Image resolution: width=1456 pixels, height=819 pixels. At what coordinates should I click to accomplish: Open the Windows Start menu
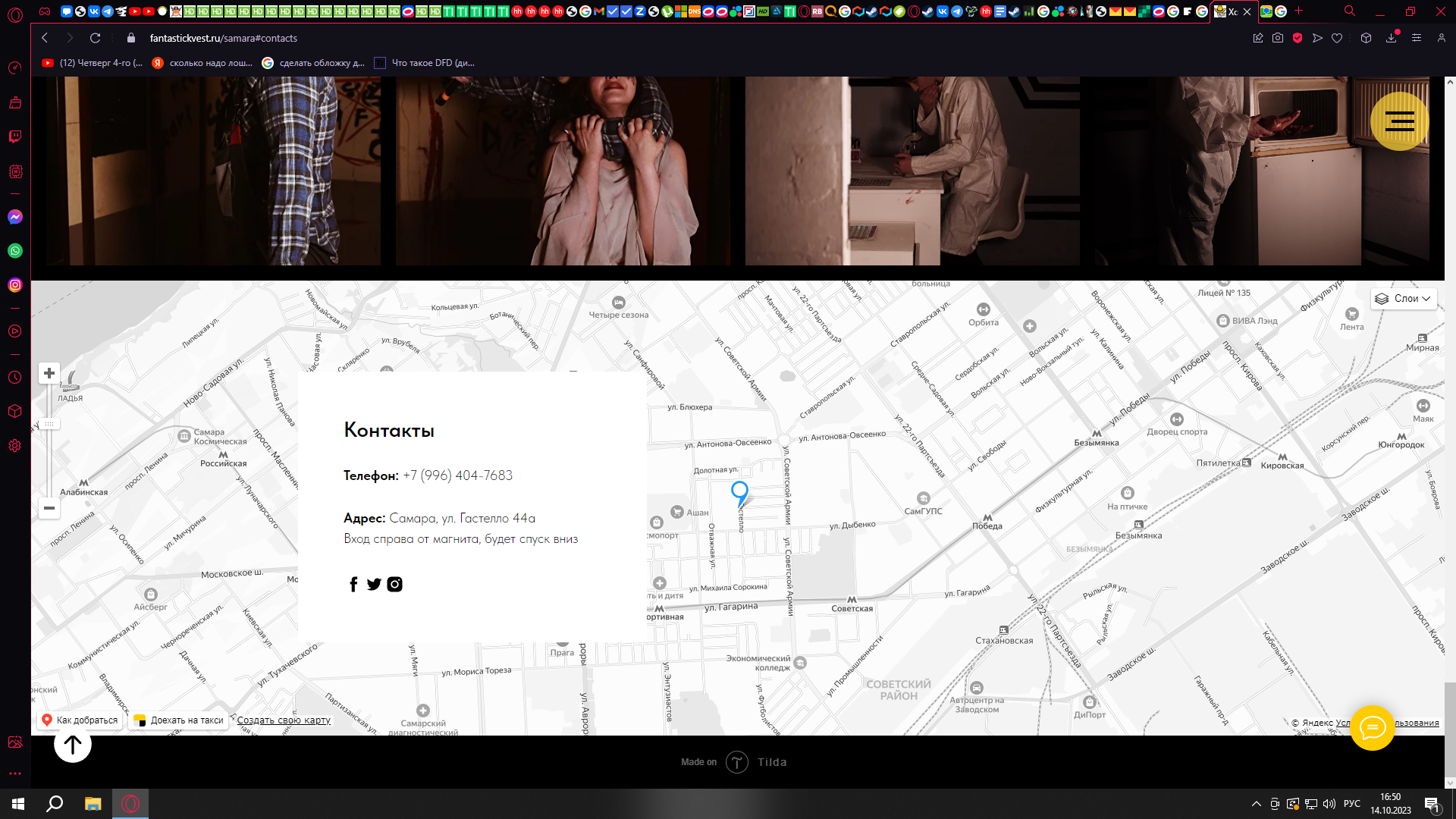pos(18,804)
